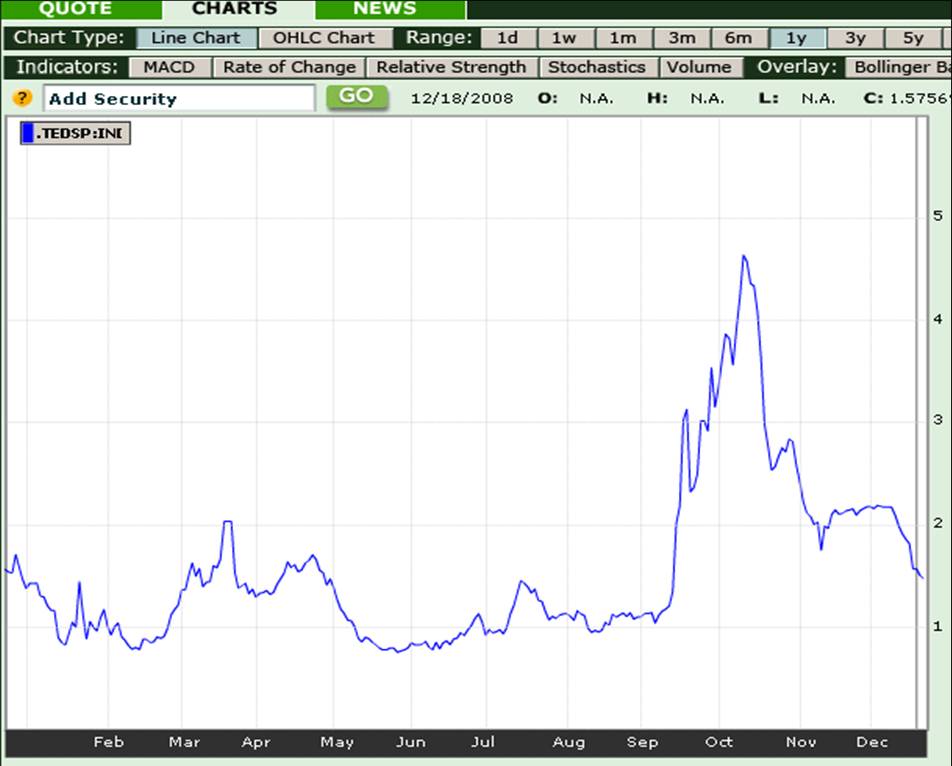Add the MACD indicator

tap(169, 67)
